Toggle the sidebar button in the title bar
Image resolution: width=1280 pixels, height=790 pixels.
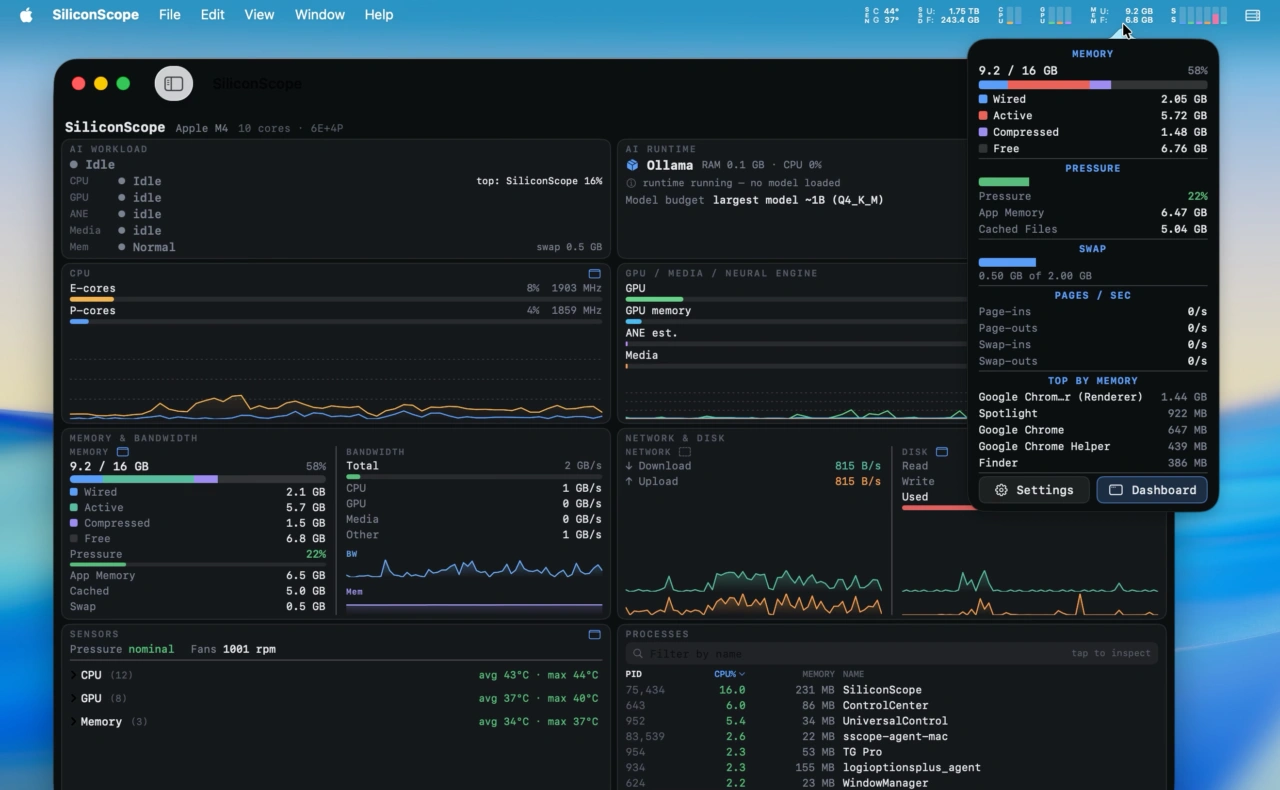[x=173, y=84]
